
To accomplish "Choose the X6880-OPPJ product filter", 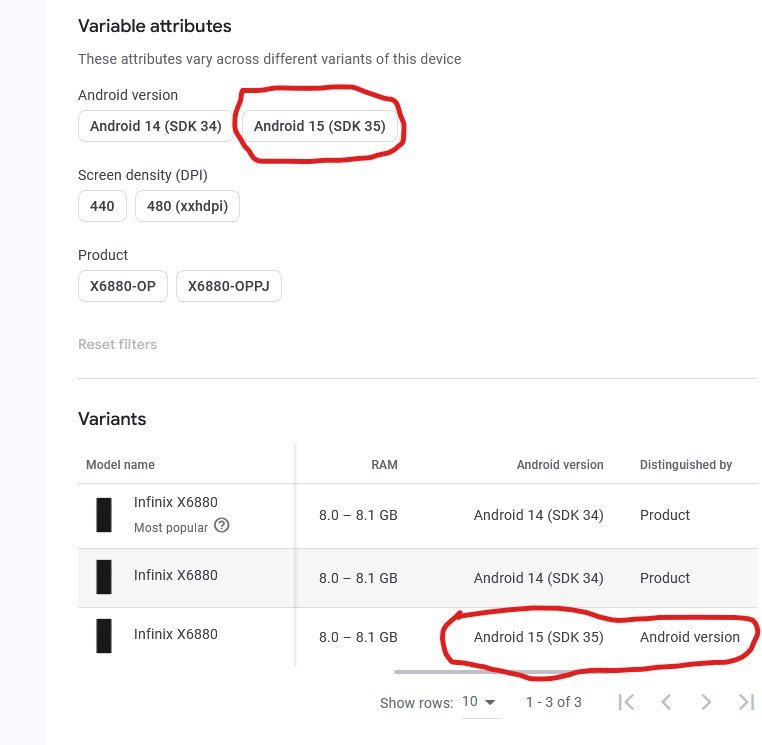I will click(x=229, y=286).
